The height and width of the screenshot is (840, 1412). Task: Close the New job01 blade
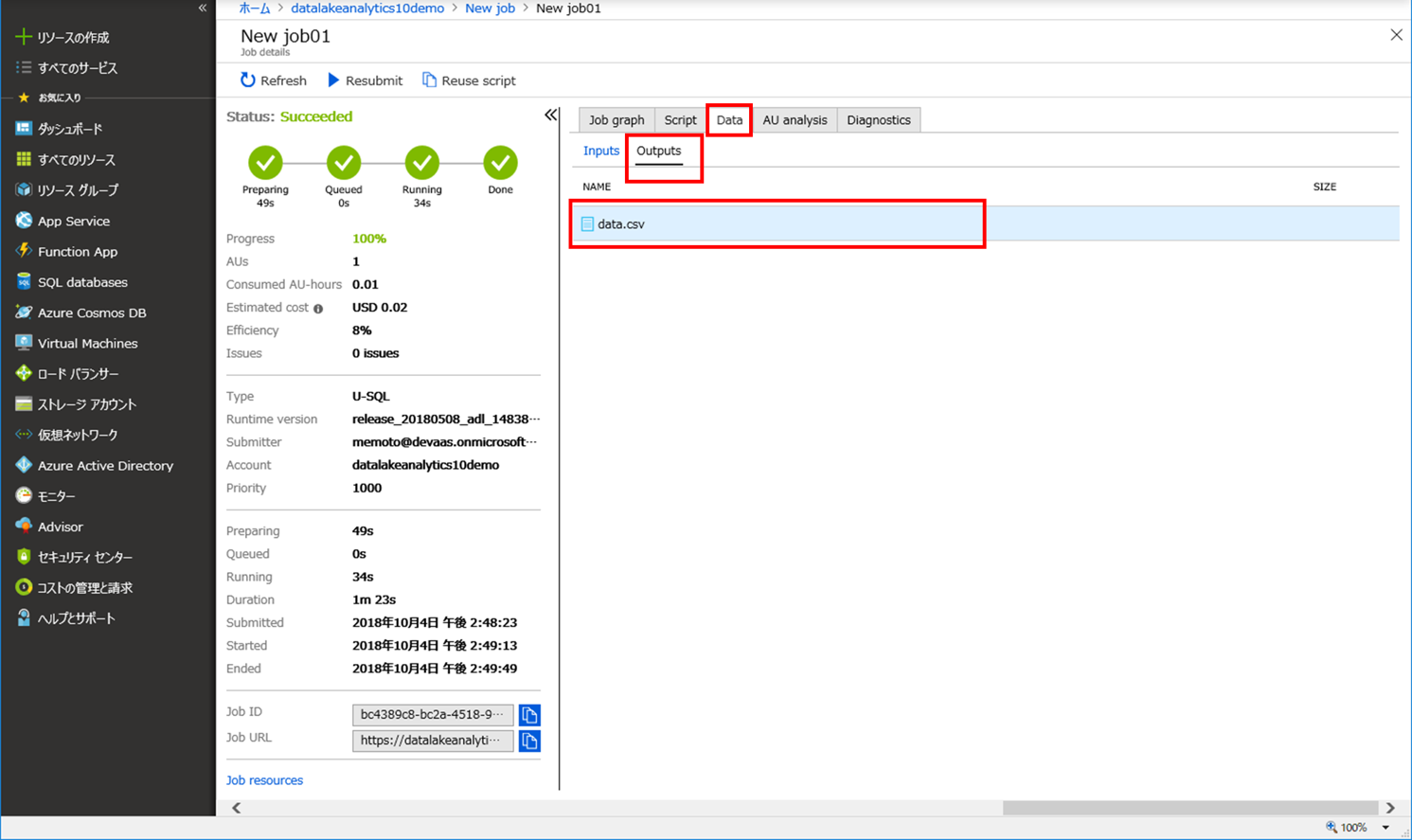tap(1396, 35)
